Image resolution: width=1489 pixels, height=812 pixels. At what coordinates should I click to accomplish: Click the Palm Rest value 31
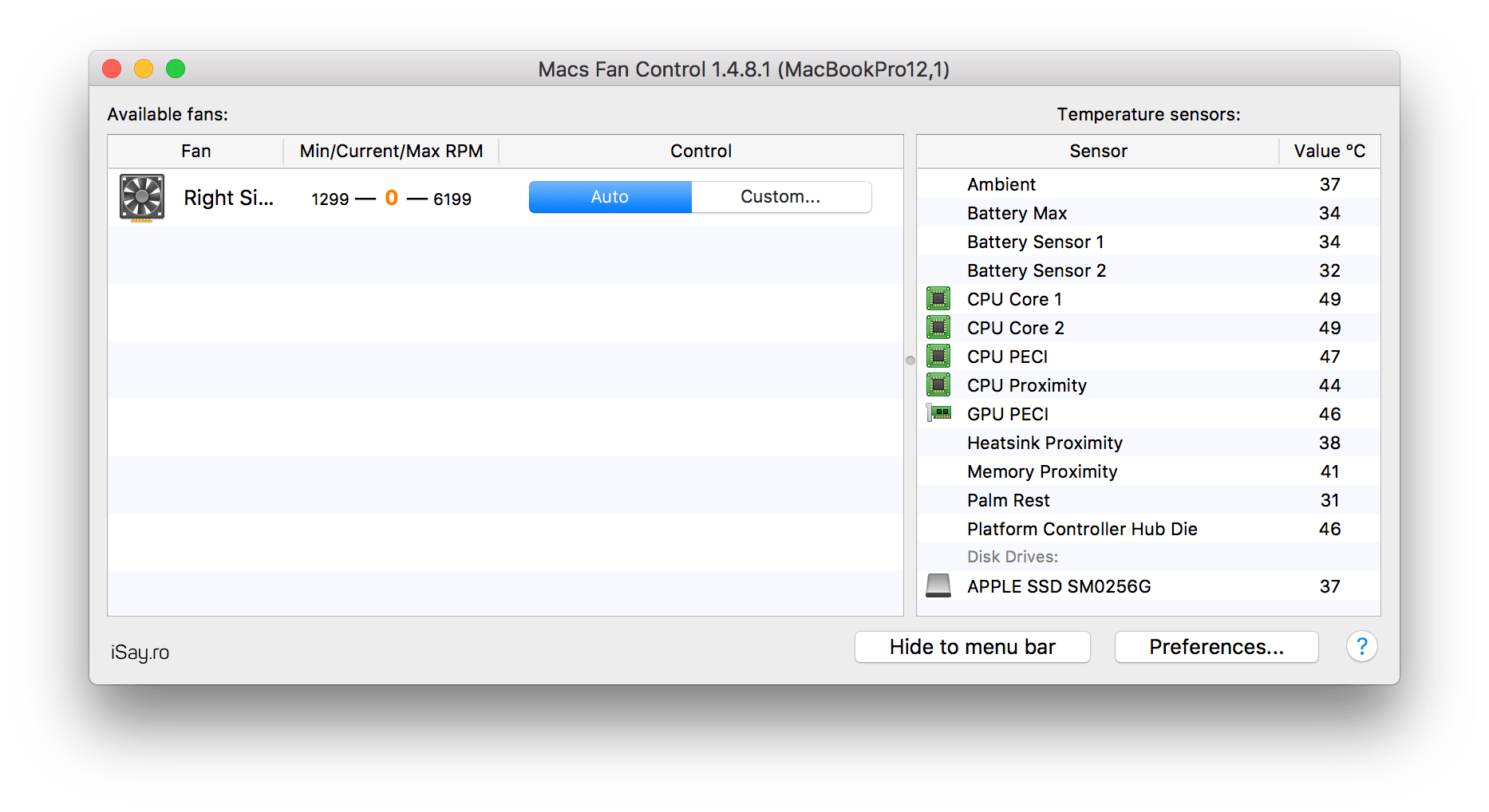tap(1329, 500)
